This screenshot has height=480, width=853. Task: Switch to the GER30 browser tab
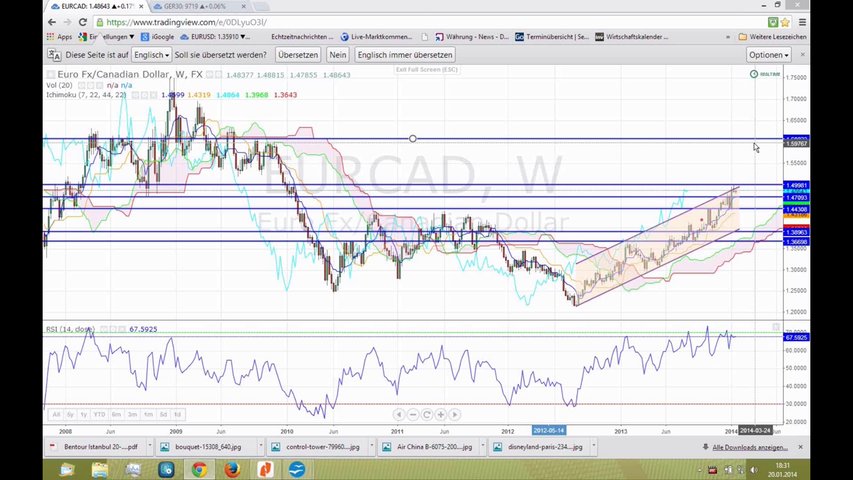pos(201,6)
